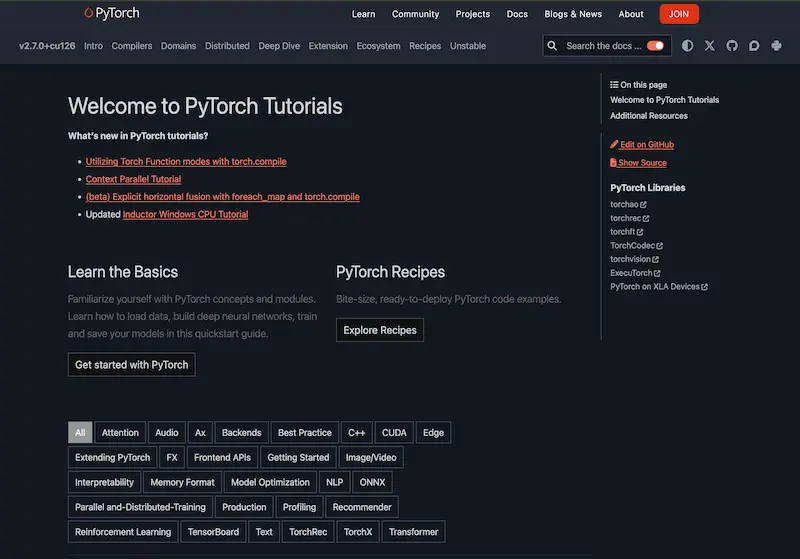800x559 pixels.
Task: Open Utilizing Torch Function modes with torch.compile link
Action: [x=186, y=162]
